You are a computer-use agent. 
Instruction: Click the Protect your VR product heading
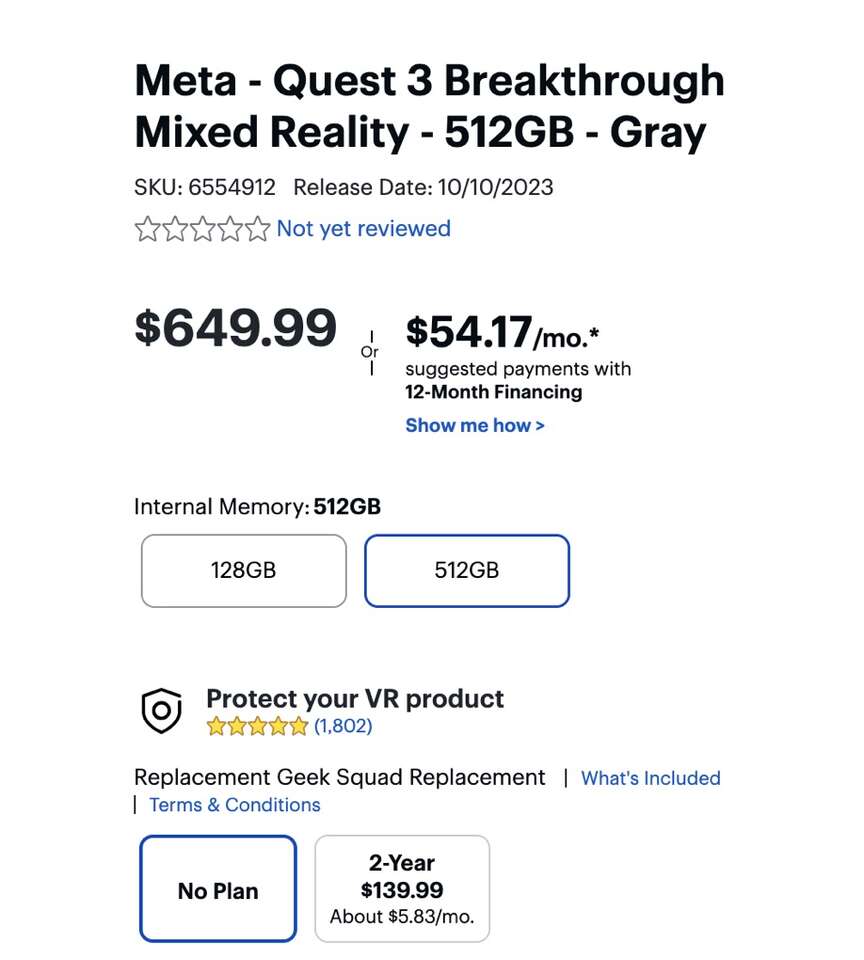(355, 698)
